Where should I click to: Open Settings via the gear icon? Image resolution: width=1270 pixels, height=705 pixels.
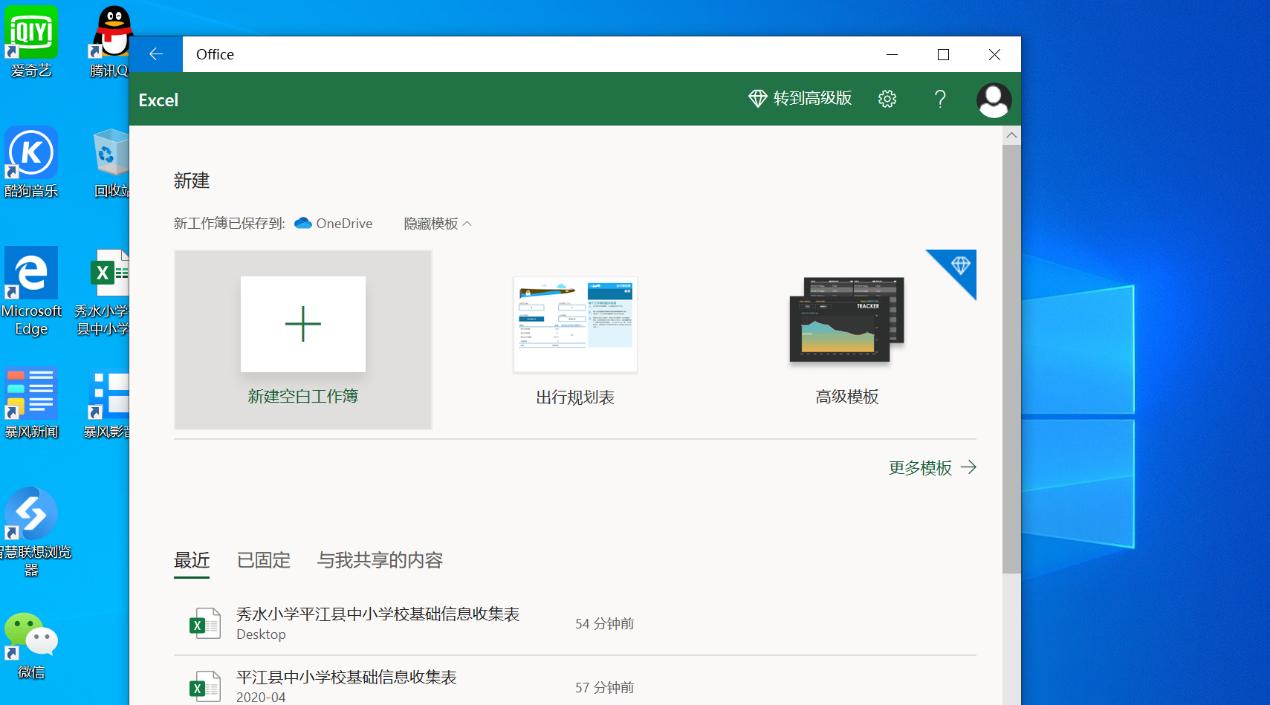(x=887, y=99)
